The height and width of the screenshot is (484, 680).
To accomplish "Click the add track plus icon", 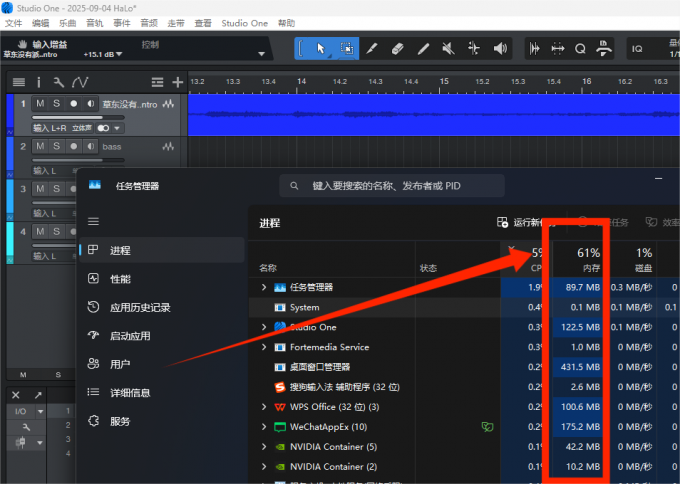I will (177, 82).
